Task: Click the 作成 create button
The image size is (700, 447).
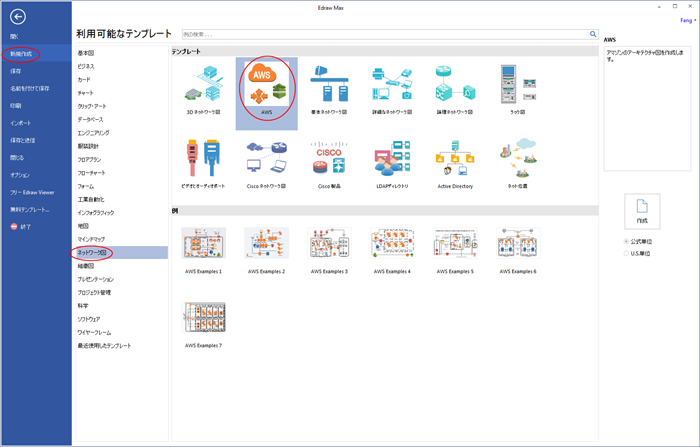Action: point(641,211)
